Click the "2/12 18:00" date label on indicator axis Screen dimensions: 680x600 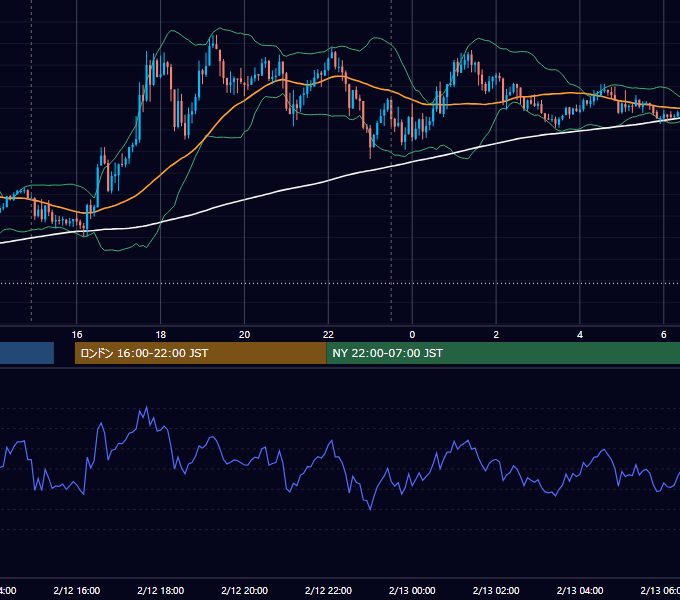click(x=160, y=590)
